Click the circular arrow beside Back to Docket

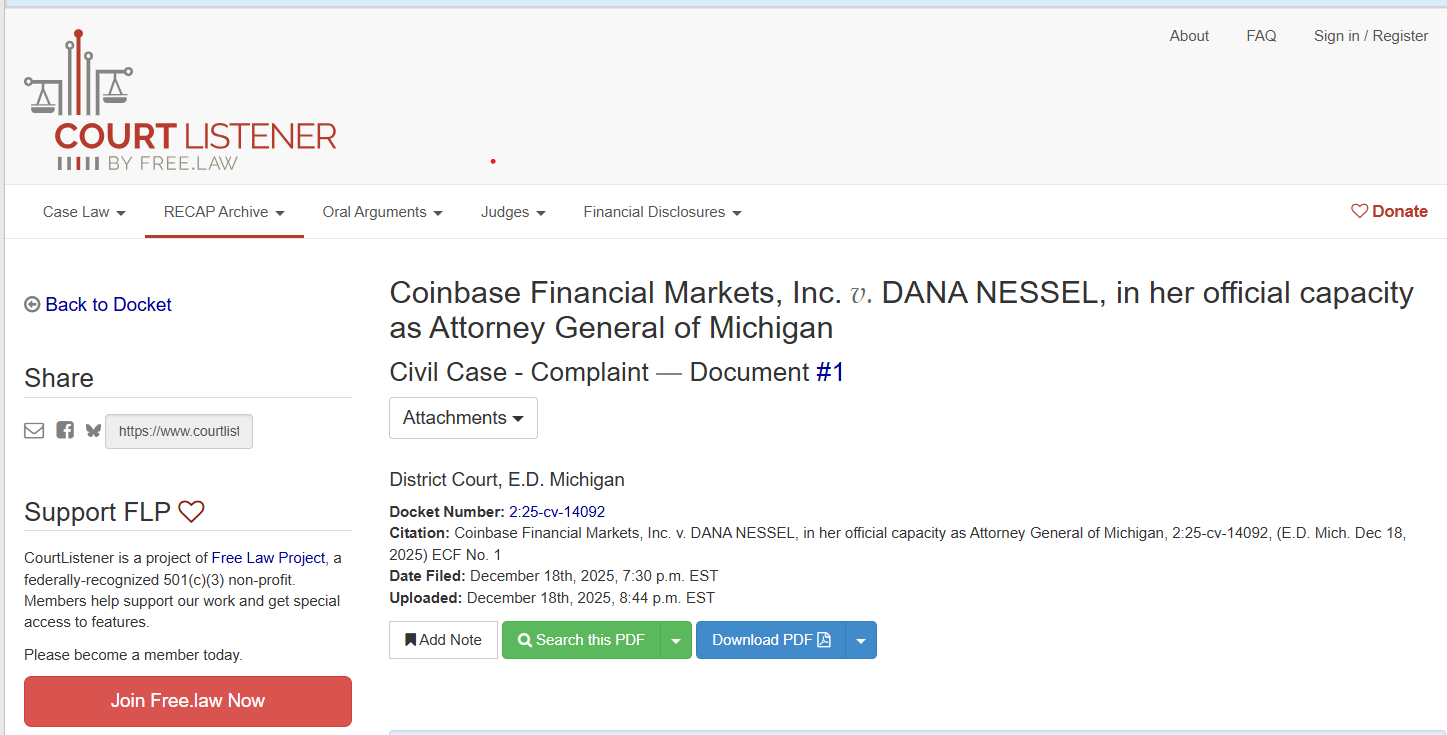[31, 303]
